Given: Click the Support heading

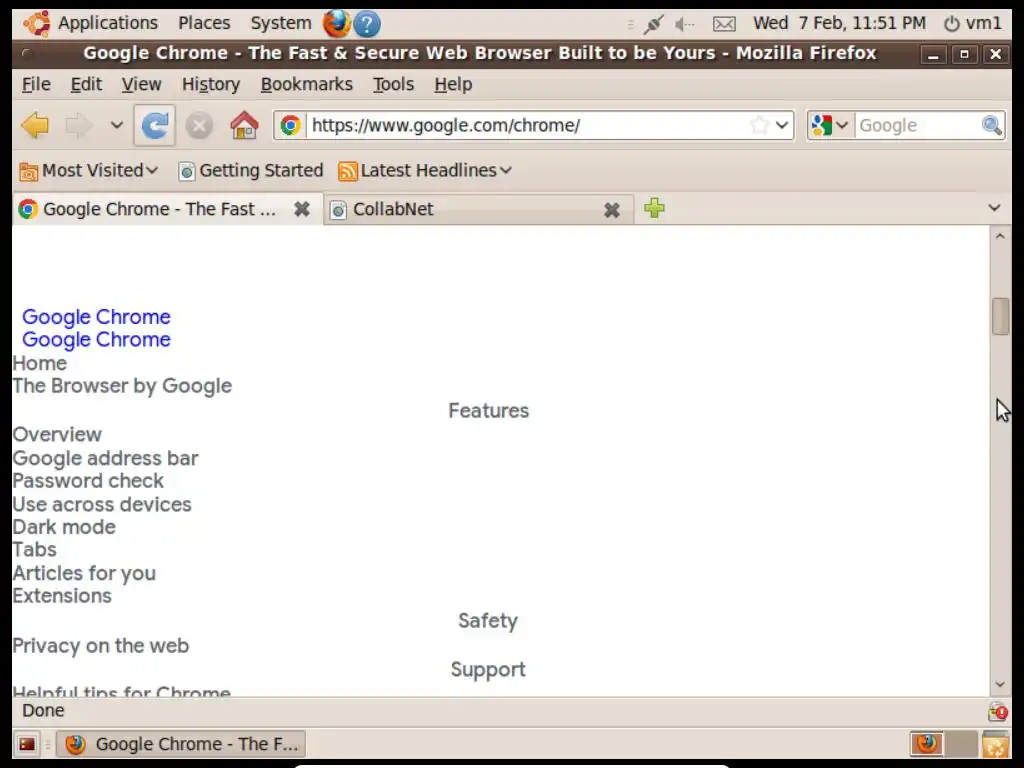Looking at the screenshot, I should click(488, 669).
